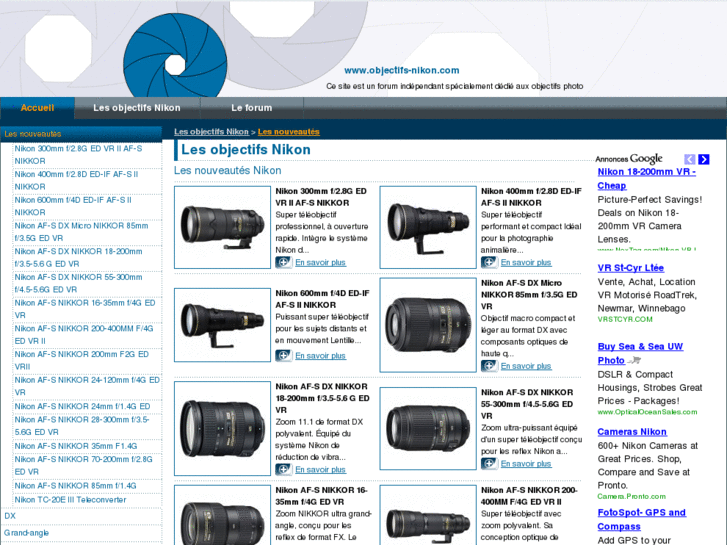
Task: Go to next Google ads with right arrow
Action: click(704, 159)
